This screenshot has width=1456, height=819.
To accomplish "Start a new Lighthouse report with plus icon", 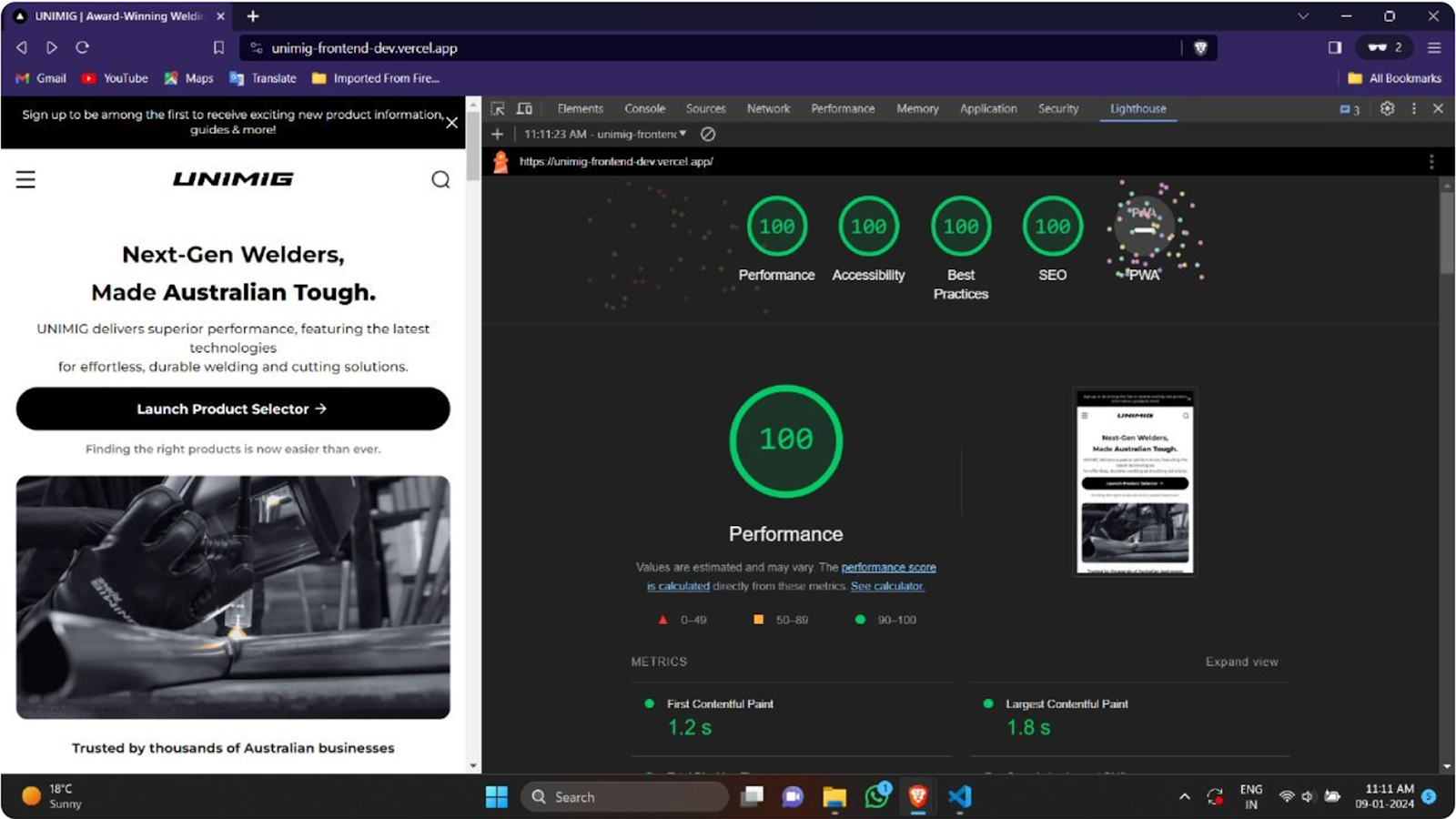I will click(497, 134).
